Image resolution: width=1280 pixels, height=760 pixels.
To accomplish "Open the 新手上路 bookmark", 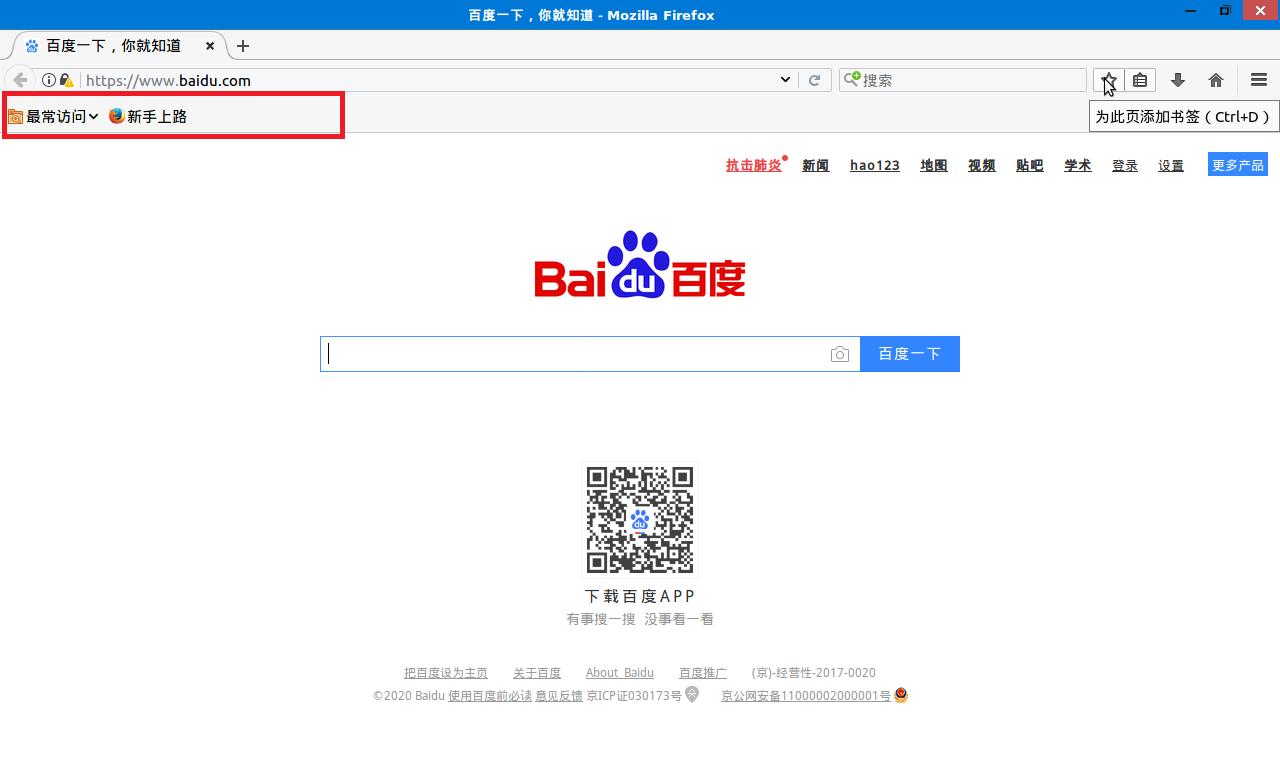I will pos(148,116).
